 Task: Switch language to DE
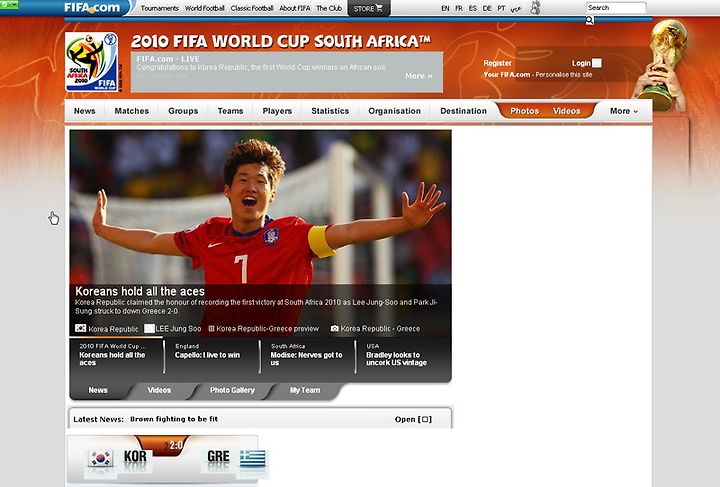(487, 8)
